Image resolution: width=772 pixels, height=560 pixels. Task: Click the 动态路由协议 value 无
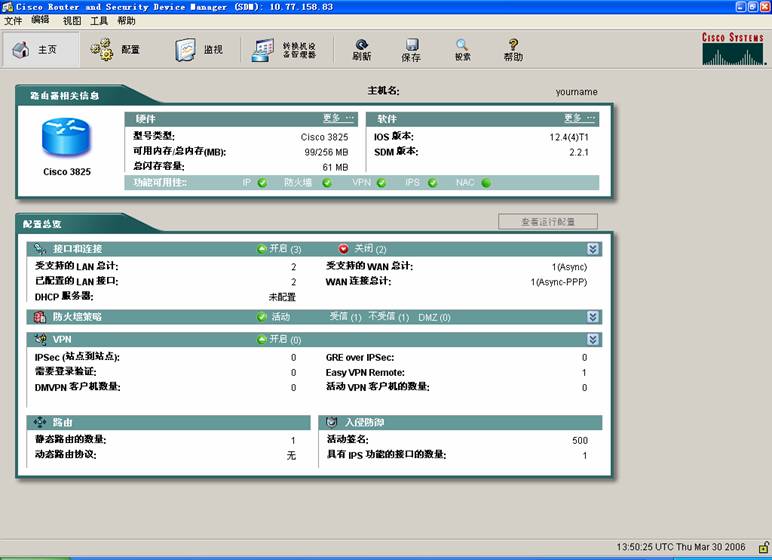[x=291, y=456]
